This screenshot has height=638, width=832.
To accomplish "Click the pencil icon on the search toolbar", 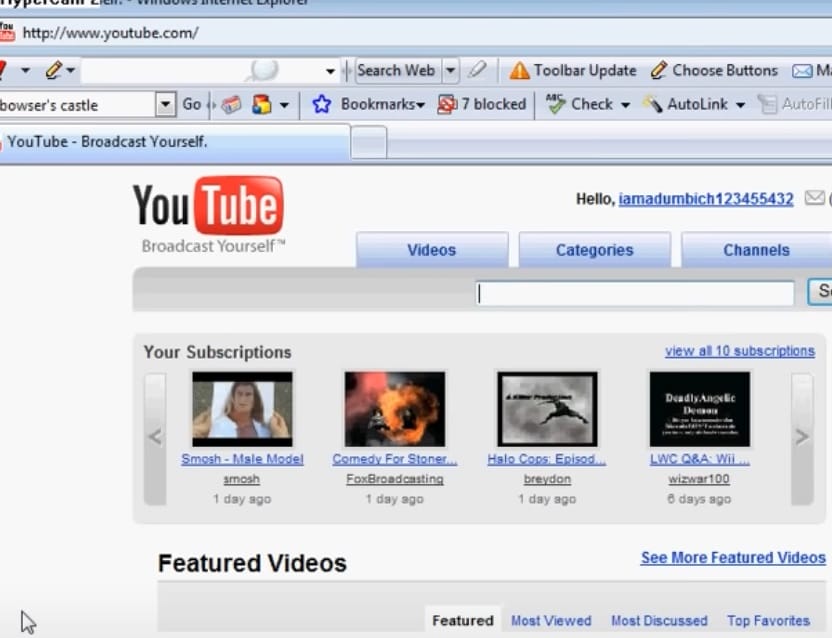I will tap(54, 70).
